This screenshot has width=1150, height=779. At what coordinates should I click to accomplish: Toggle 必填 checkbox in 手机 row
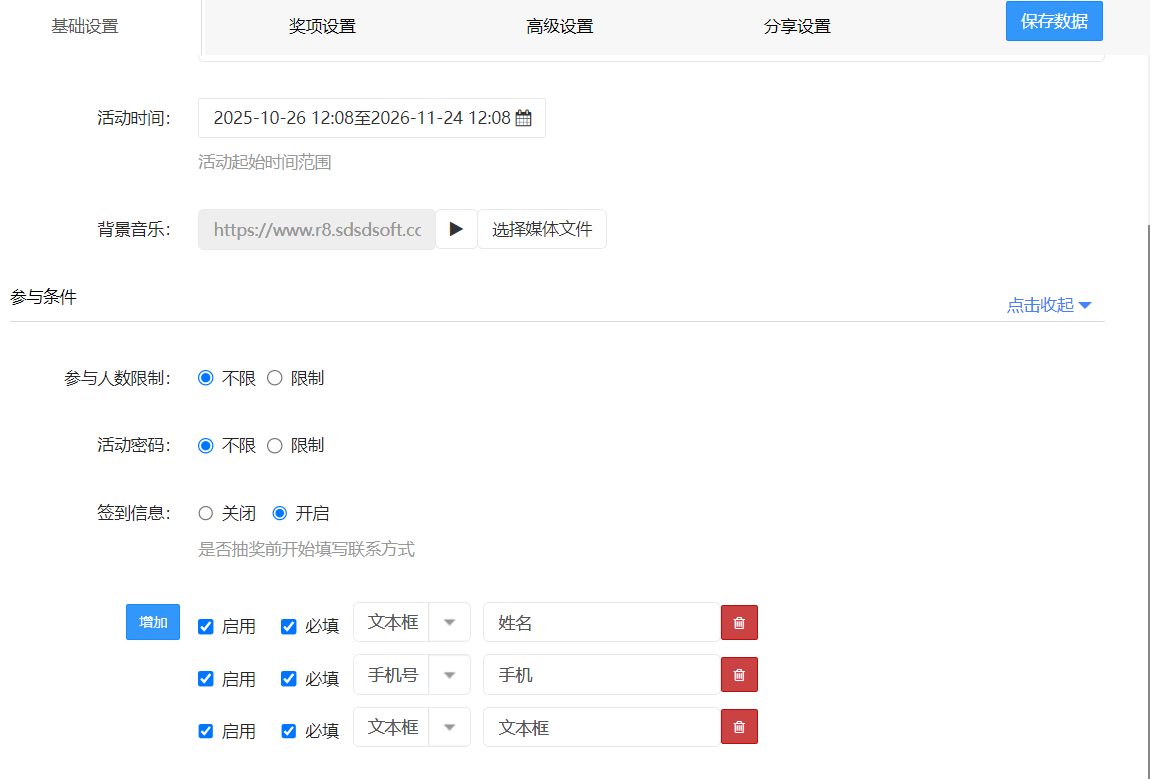click(288, 679)
